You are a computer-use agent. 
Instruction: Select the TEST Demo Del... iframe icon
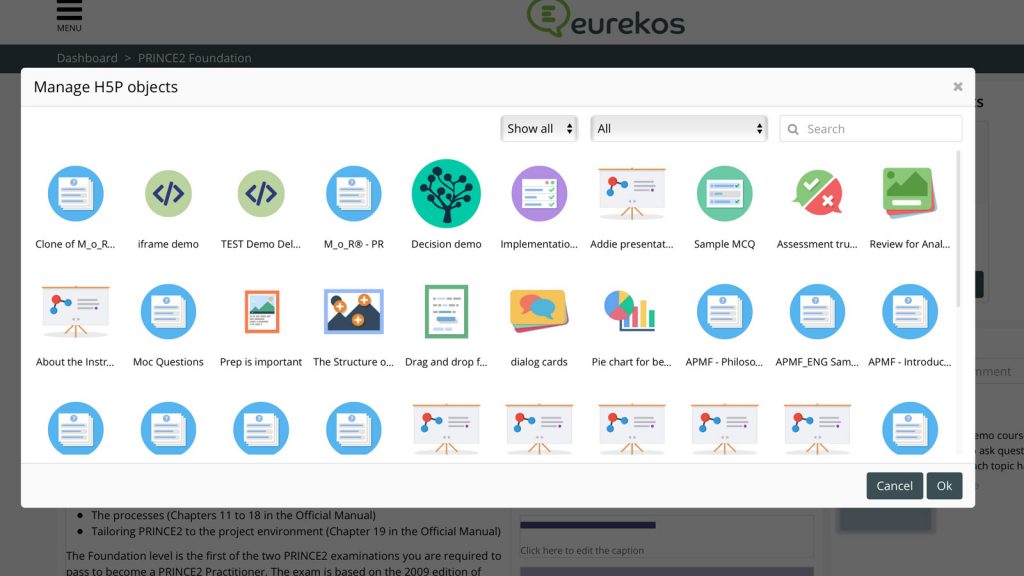261,194
